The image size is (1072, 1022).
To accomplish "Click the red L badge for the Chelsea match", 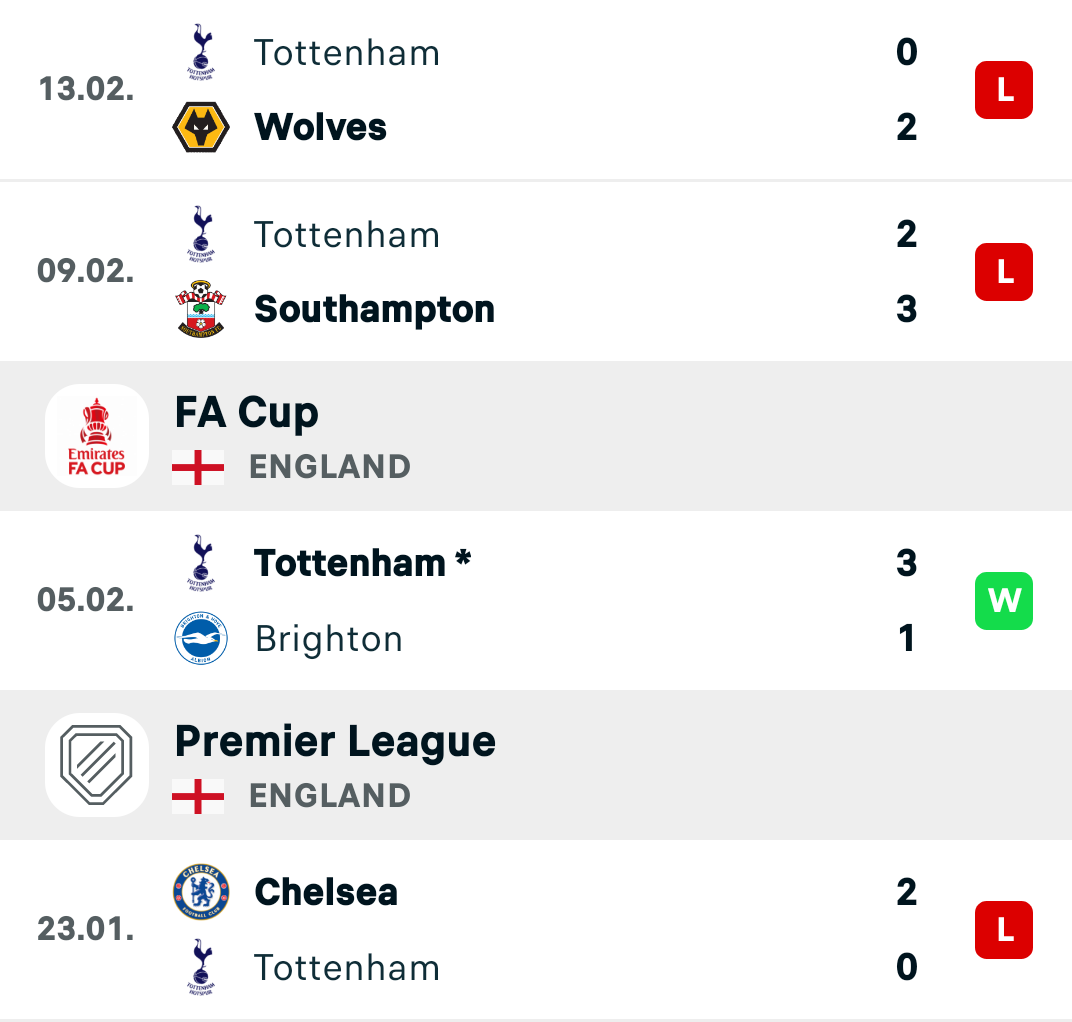I will [1004, 930].
